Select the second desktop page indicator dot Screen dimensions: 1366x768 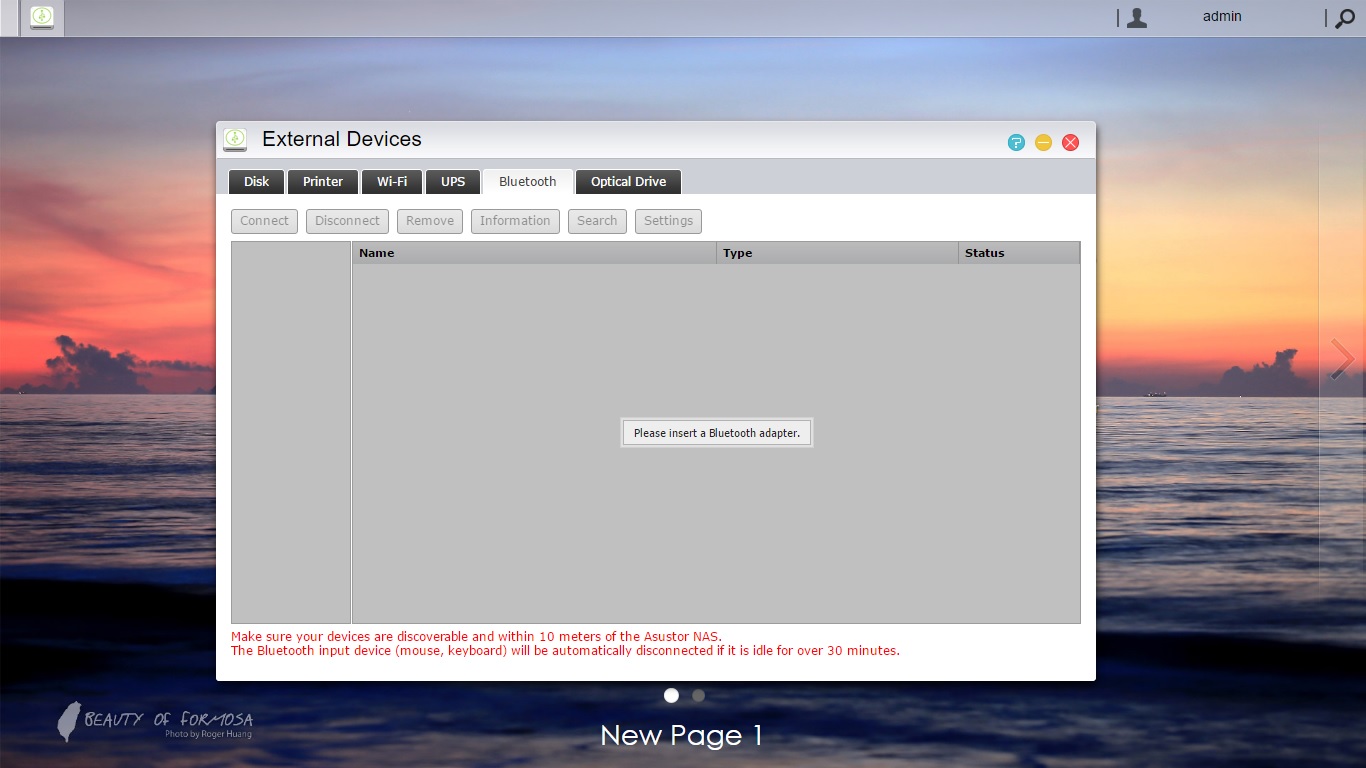point(698,695)
